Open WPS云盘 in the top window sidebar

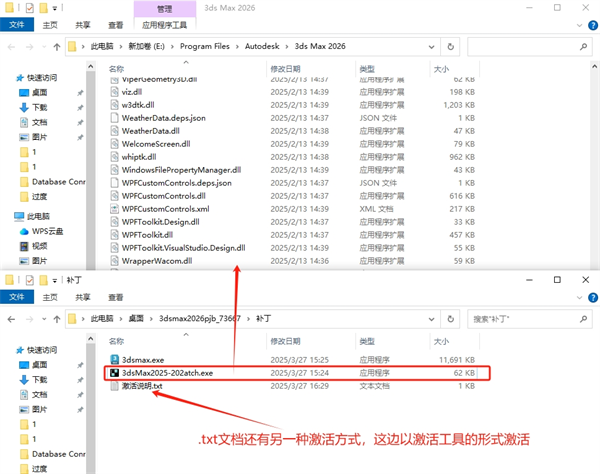(47, 230)
